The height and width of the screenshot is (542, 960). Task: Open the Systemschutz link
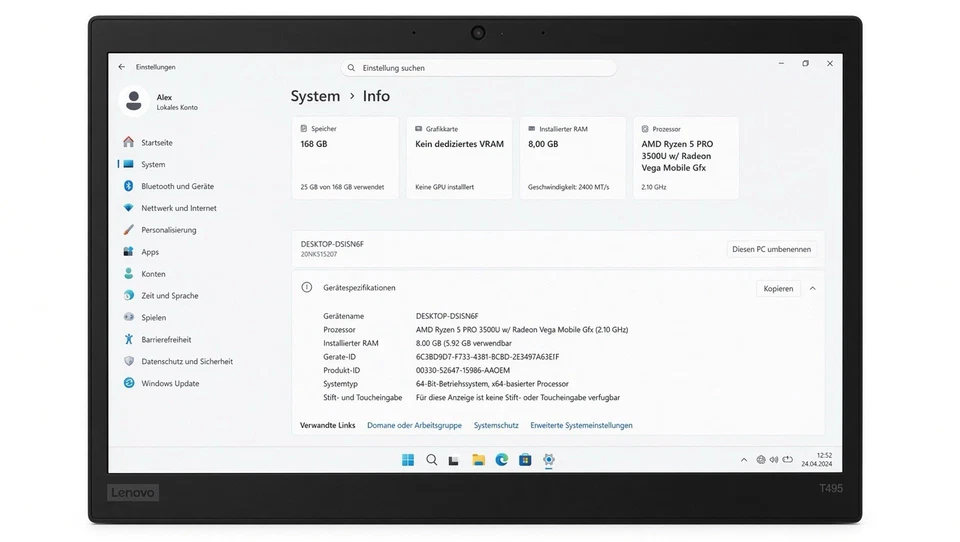click(496, 425)
